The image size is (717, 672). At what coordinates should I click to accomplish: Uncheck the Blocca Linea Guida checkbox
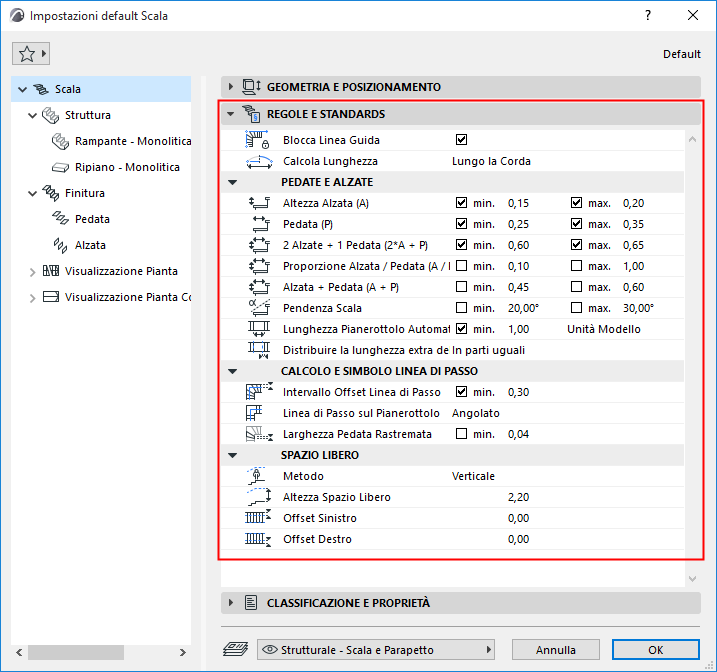pyautogui.click(x=461, y=139)
